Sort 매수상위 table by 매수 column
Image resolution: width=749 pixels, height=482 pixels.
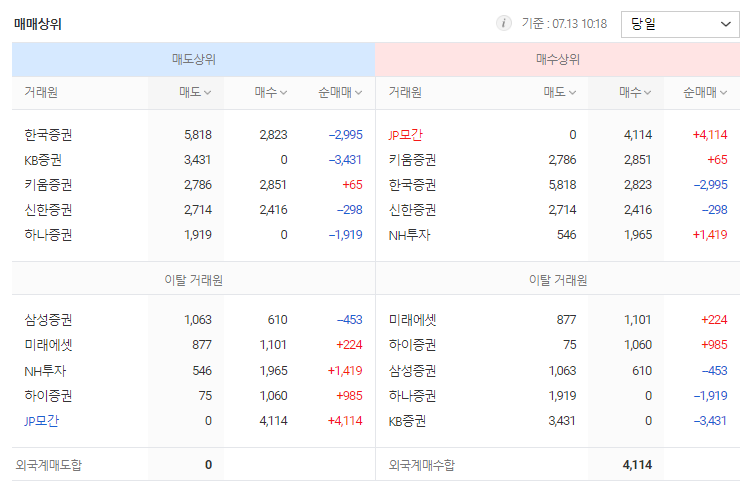(635, 92)
